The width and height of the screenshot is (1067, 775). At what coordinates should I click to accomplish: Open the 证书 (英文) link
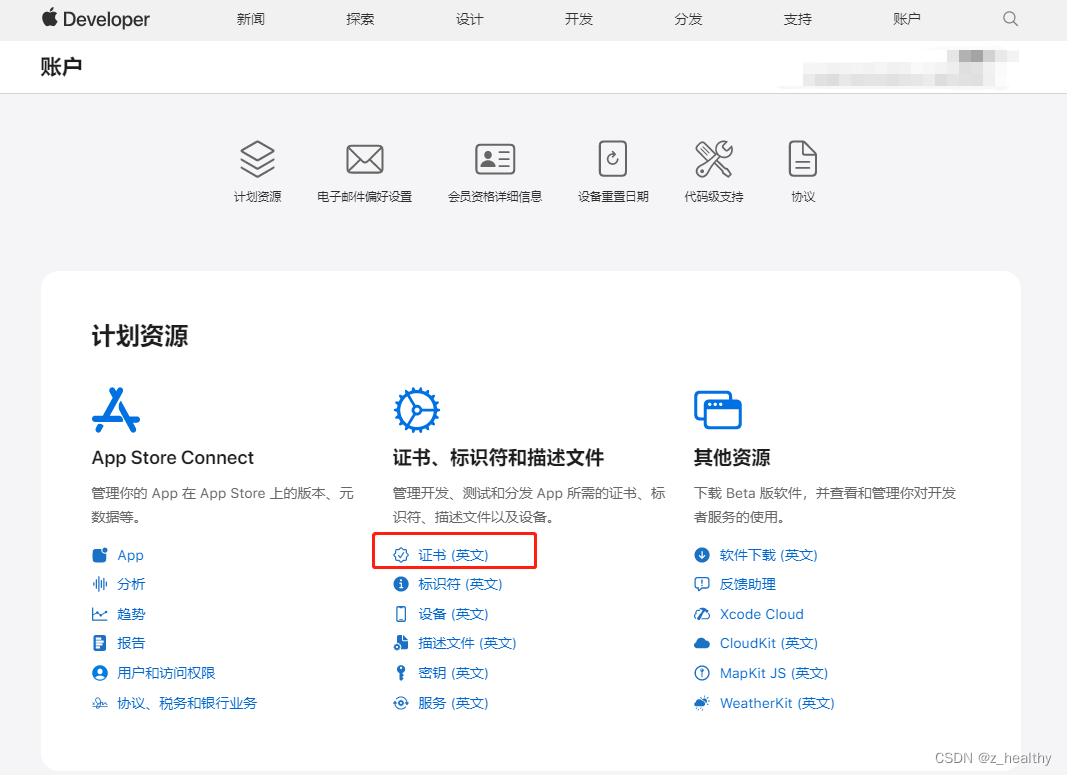[x=453, y=555]
